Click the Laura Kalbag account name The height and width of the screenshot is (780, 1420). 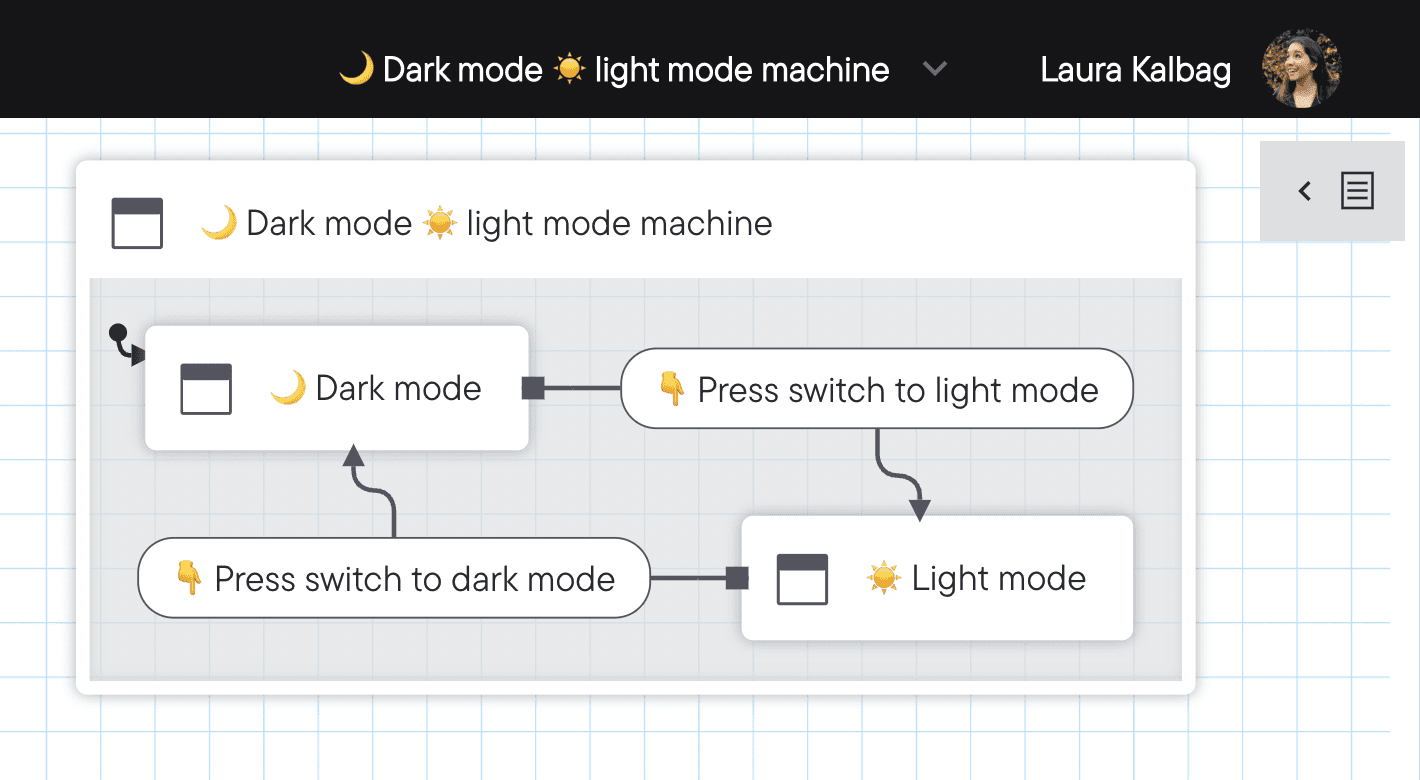coord(1135,69)
